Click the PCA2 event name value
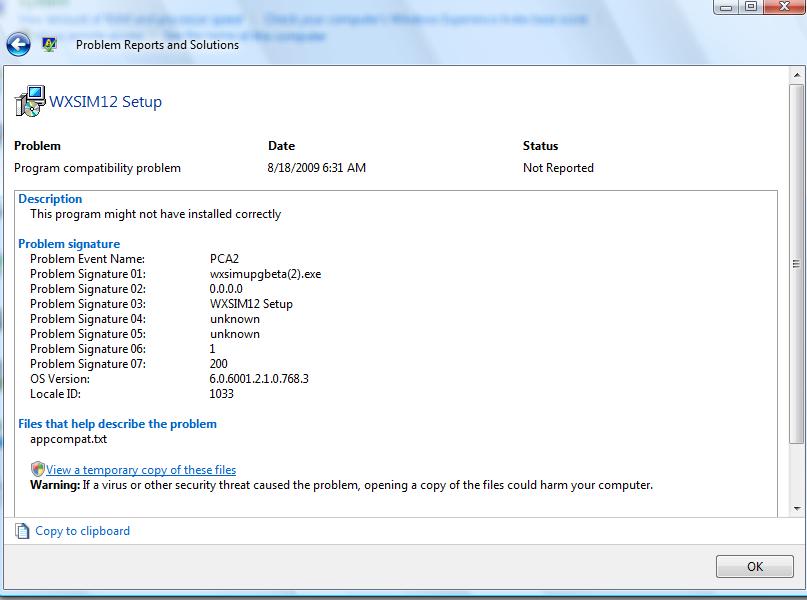Screen dimensions: 807x600 [224, 258]
